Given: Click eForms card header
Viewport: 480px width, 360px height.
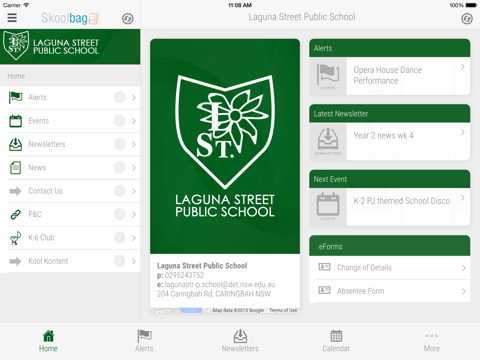Looking at the screenshot, I should tap(390, 246).
